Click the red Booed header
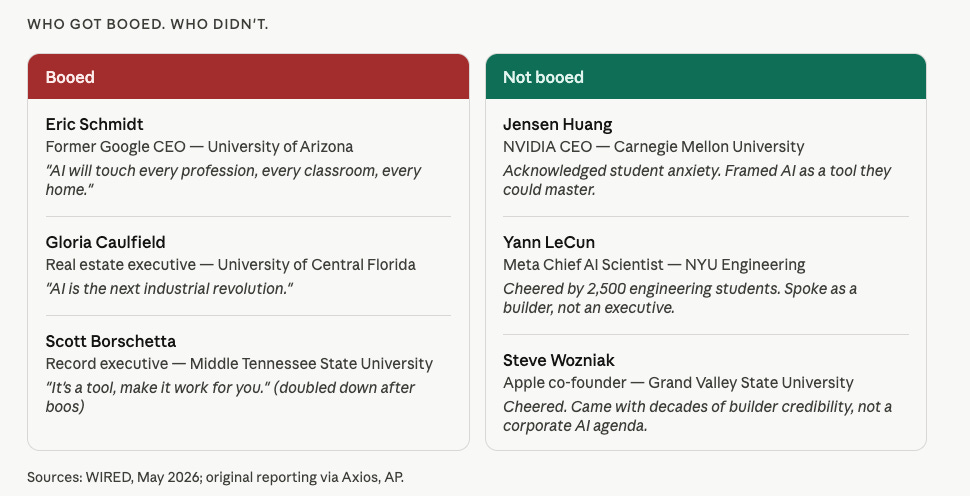970x496 pixels. [248, 77]
